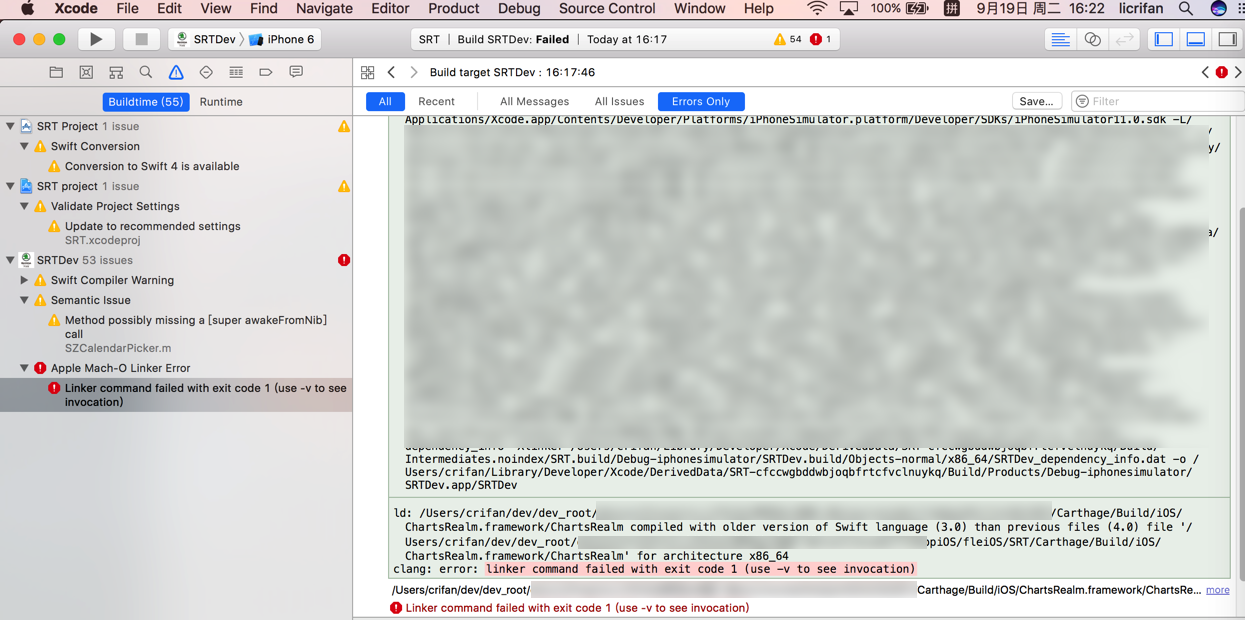The width and height of the screenshot is (1245, 620).
Task: Select the Issue navigator triangle icon
Action: coord(176,72)
